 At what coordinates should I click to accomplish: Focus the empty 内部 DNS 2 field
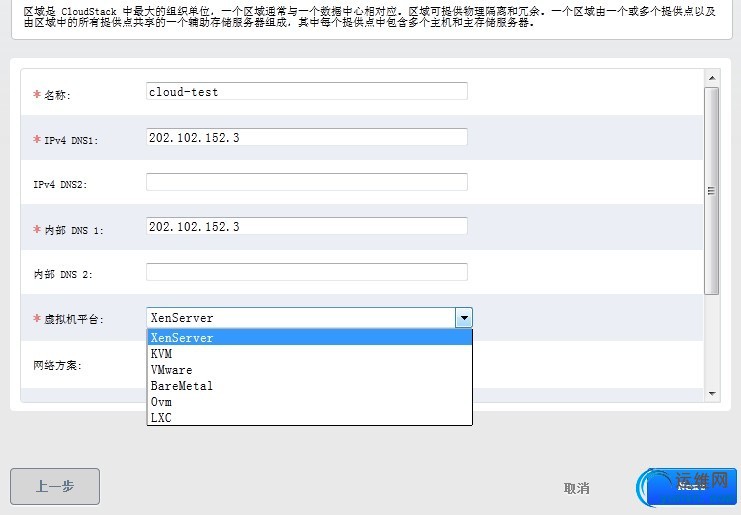[307, 272]
